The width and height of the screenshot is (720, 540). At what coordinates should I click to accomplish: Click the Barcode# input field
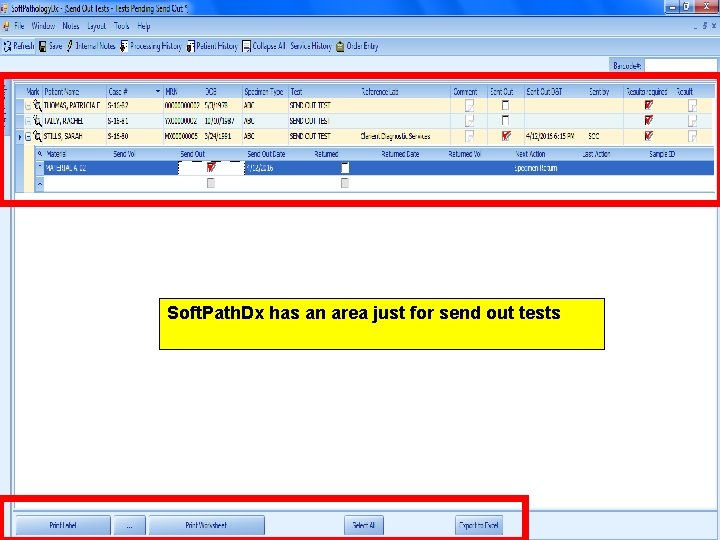[681, 66]
